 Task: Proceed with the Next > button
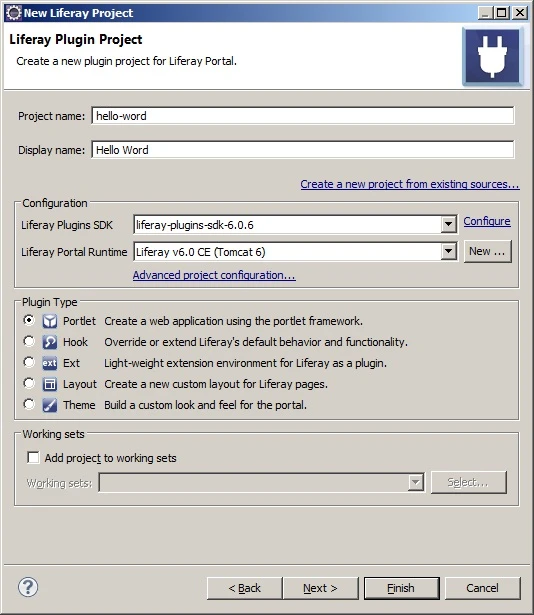[x=321, y=588]
